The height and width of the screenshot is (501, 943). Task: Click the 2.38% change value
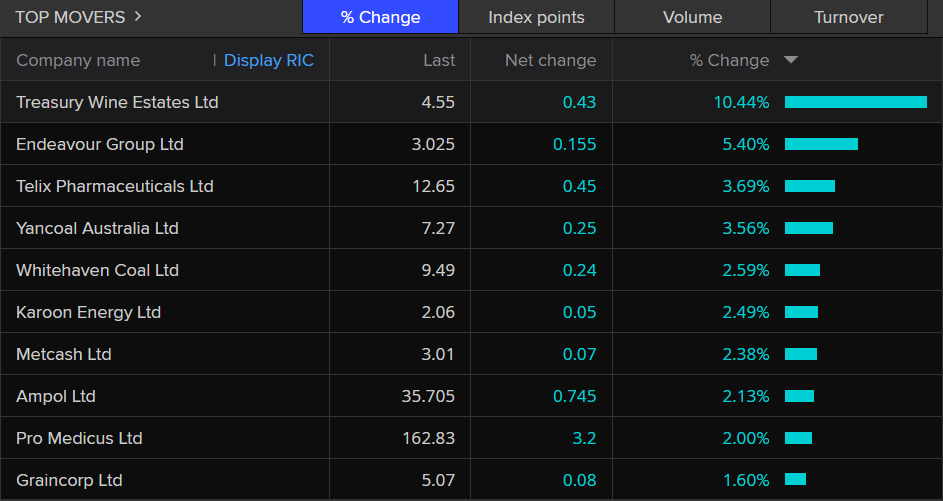pyautogui.click(x=746, y=354)
